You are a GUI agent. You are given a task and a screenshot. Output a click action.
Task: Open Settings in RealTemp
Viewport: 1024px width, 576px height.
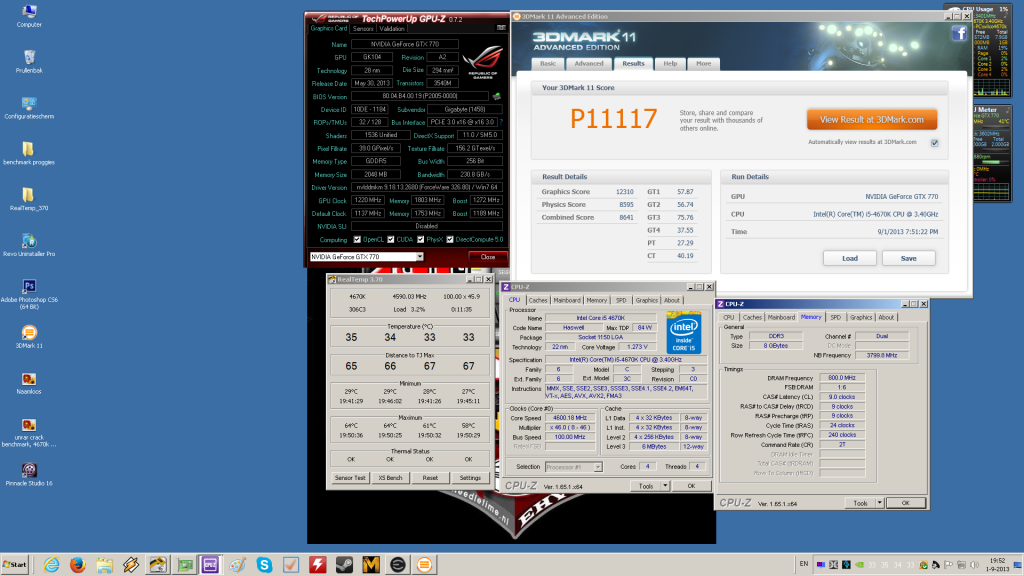[x=470, y=477]
